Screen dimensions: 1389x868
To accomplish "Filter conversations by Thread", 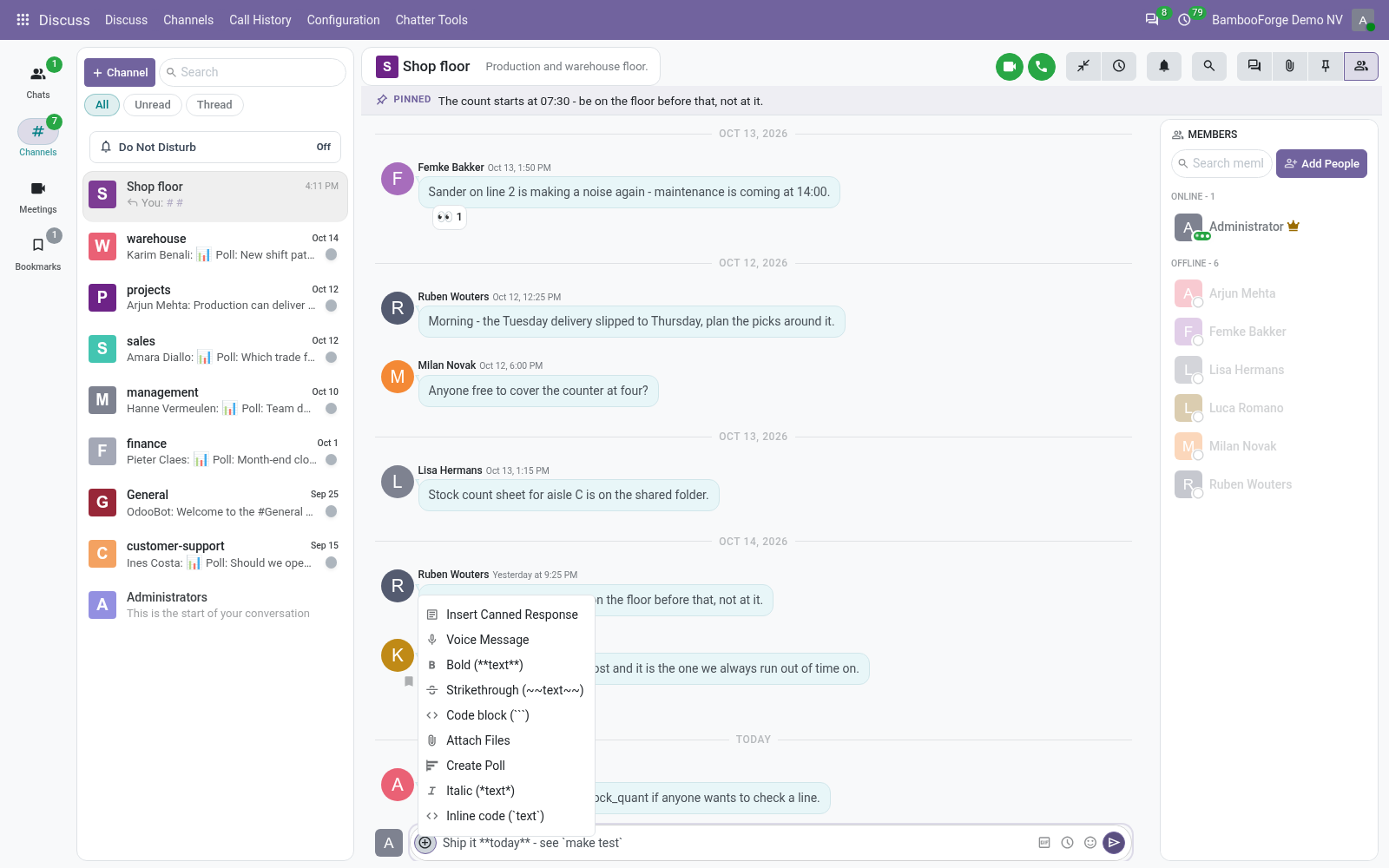I will (214, 105).
